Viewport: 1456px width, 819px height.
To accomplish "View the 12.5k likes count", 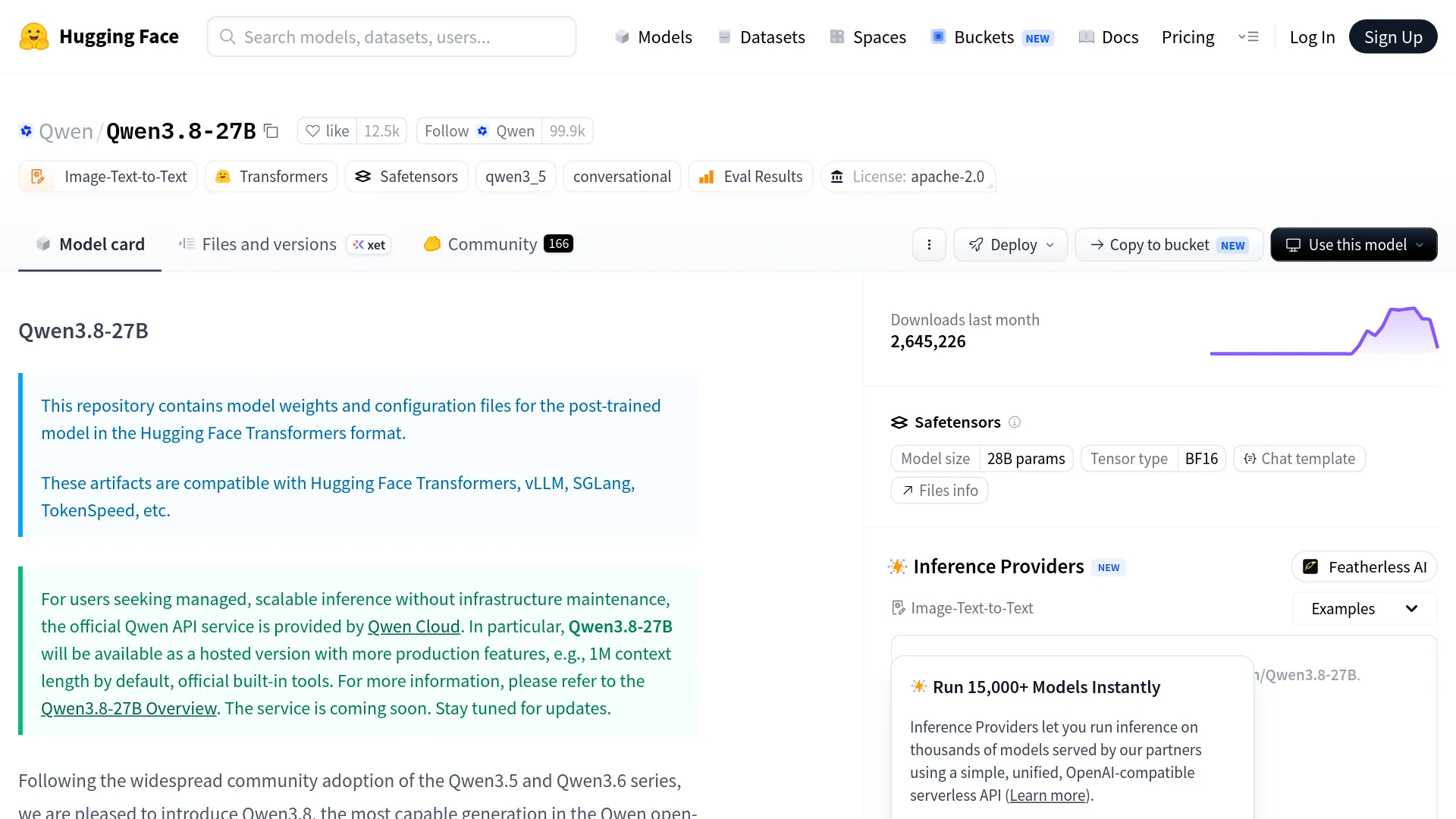I will pos(381,131).
